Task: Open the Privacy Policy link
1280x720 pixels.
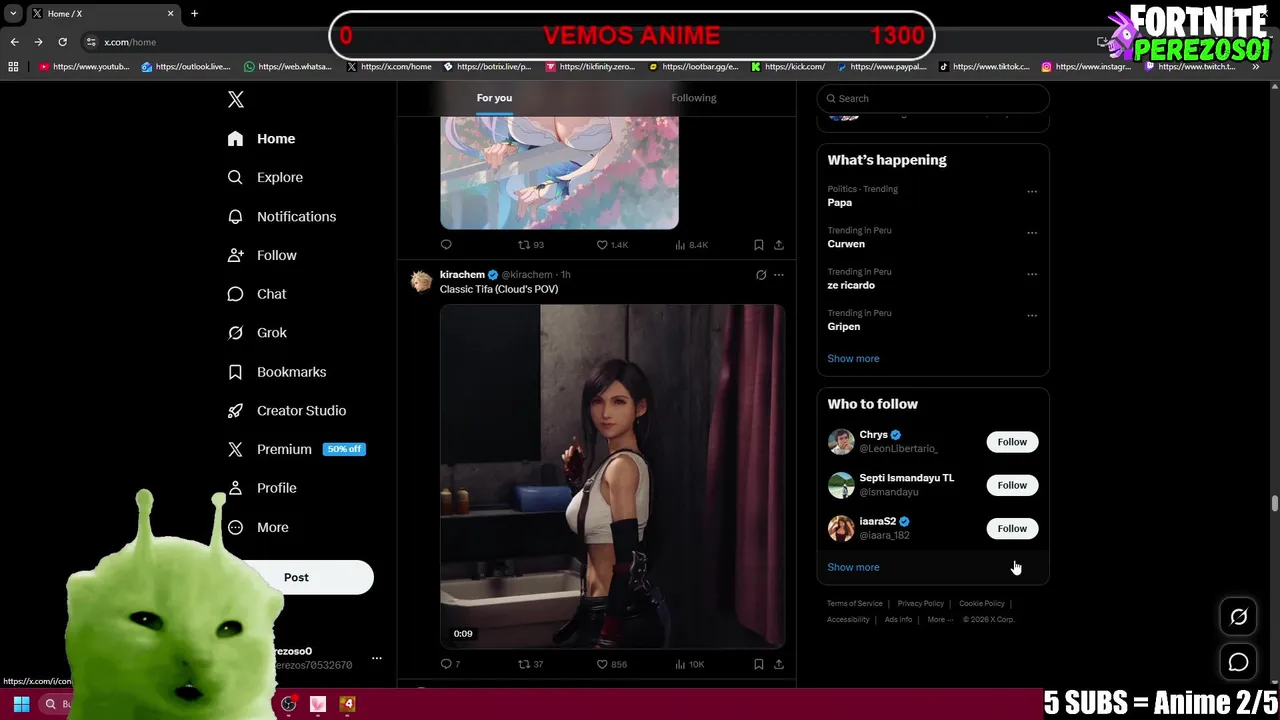Action: click(920, 604)
